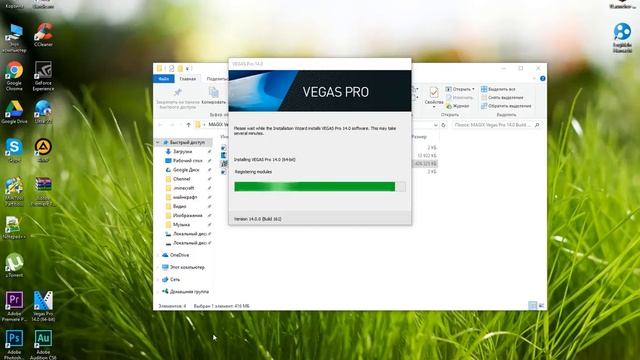Open the WinRAR archive desktop icon
The width and height of the screenshot is (640, 360).
click(43, 191)
